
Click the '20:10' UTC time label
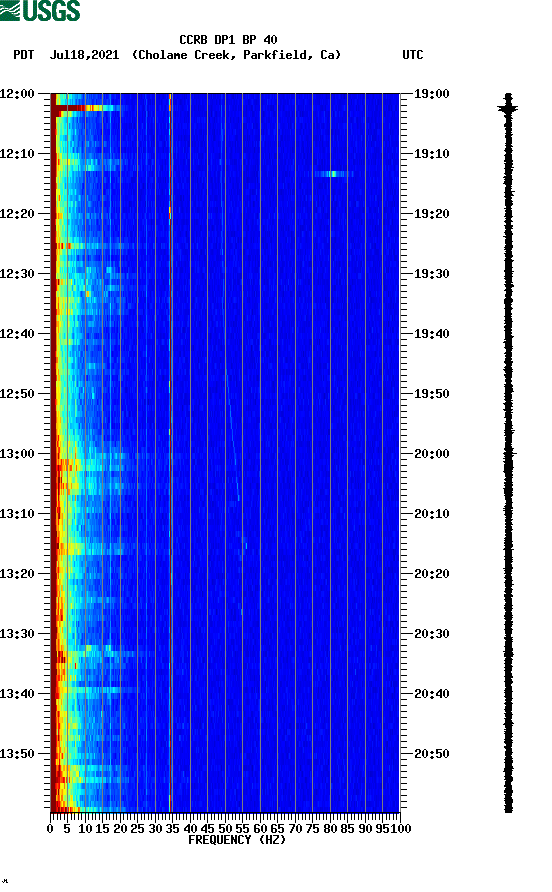(x=431, y=514)
